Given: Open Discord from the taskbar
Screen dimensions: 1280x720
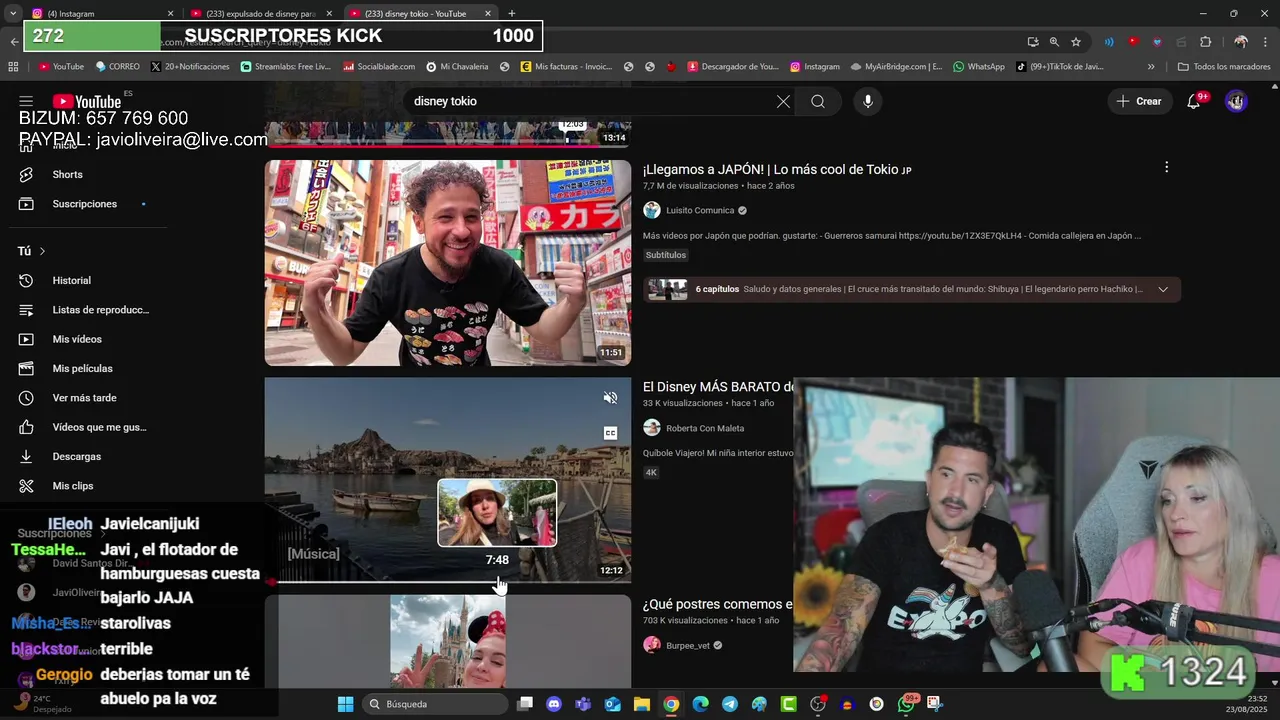Looking at the screenshot, I should pyautogui.click(x=554, y=704).
